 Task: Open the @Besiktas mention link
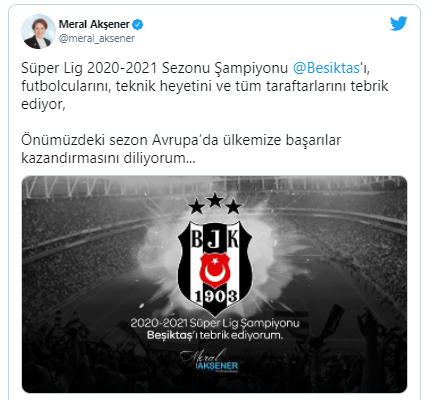[326, 68]
